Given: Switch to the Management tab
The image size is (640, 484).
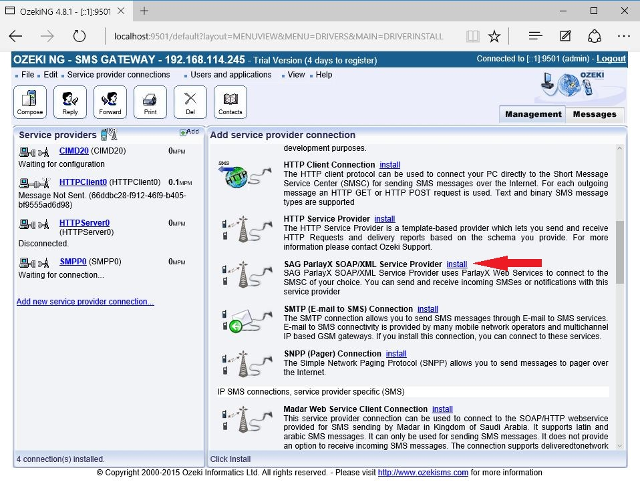Looking at the screenshot, I should click(x=533, y=114).
